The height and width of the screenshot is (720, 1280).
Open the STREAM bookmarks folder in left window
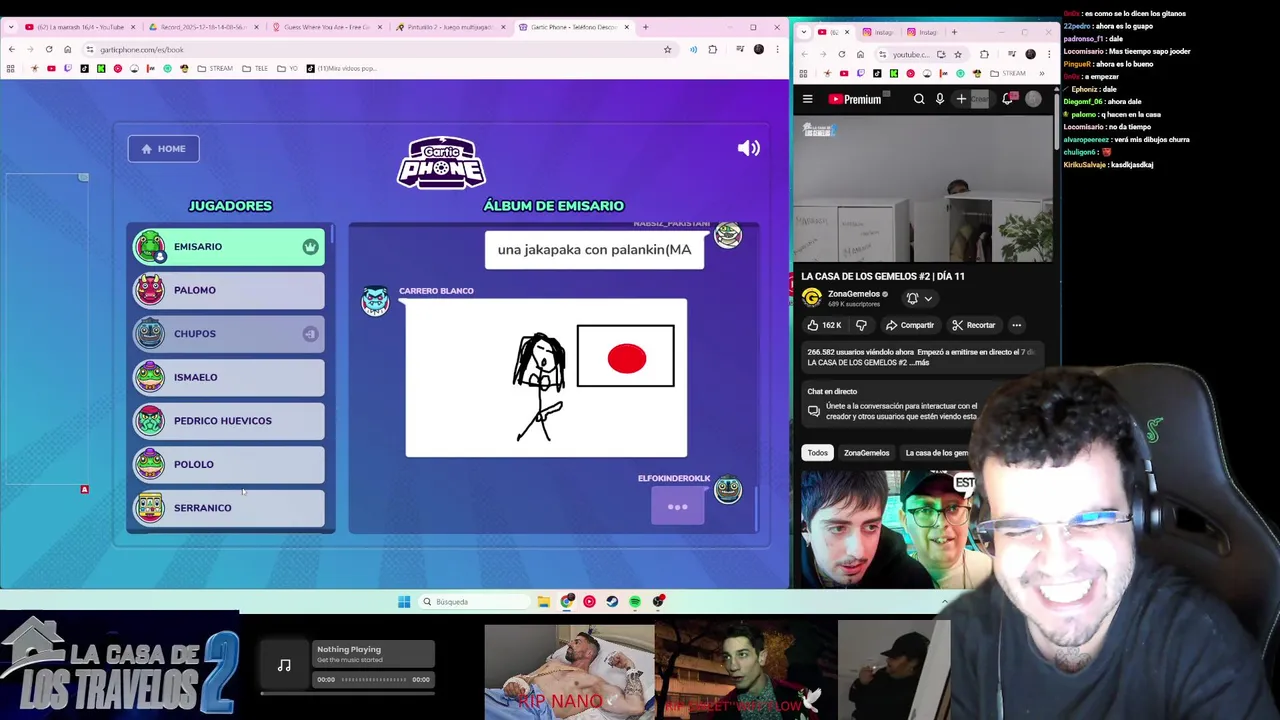pyautogui.click(x=215, y=69)
